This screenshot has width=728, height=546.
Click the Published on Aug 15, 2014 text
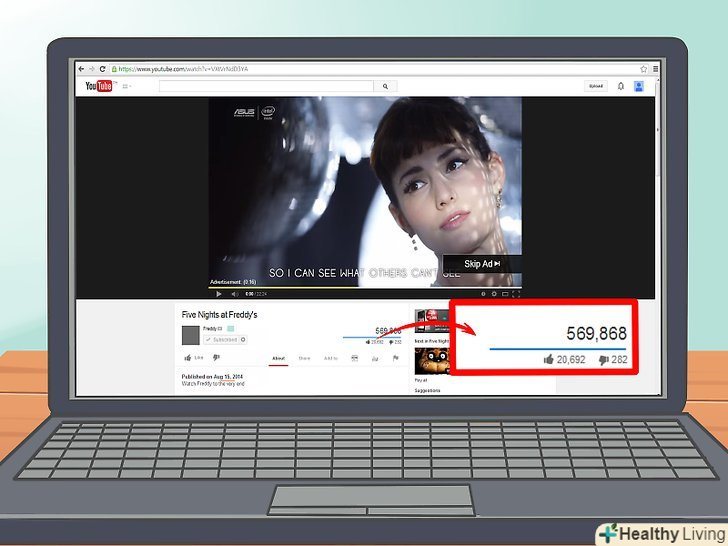(x=212, y=377)
